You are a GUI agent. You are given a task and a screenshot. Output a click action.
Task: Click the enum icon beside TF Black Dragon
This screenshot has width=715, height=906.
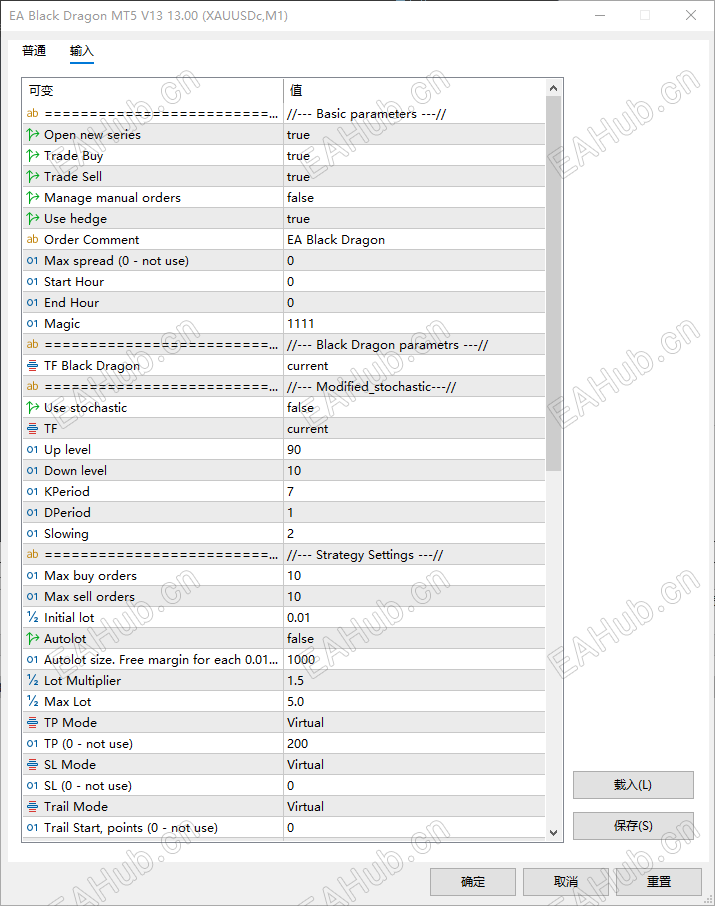pos(33,366)
